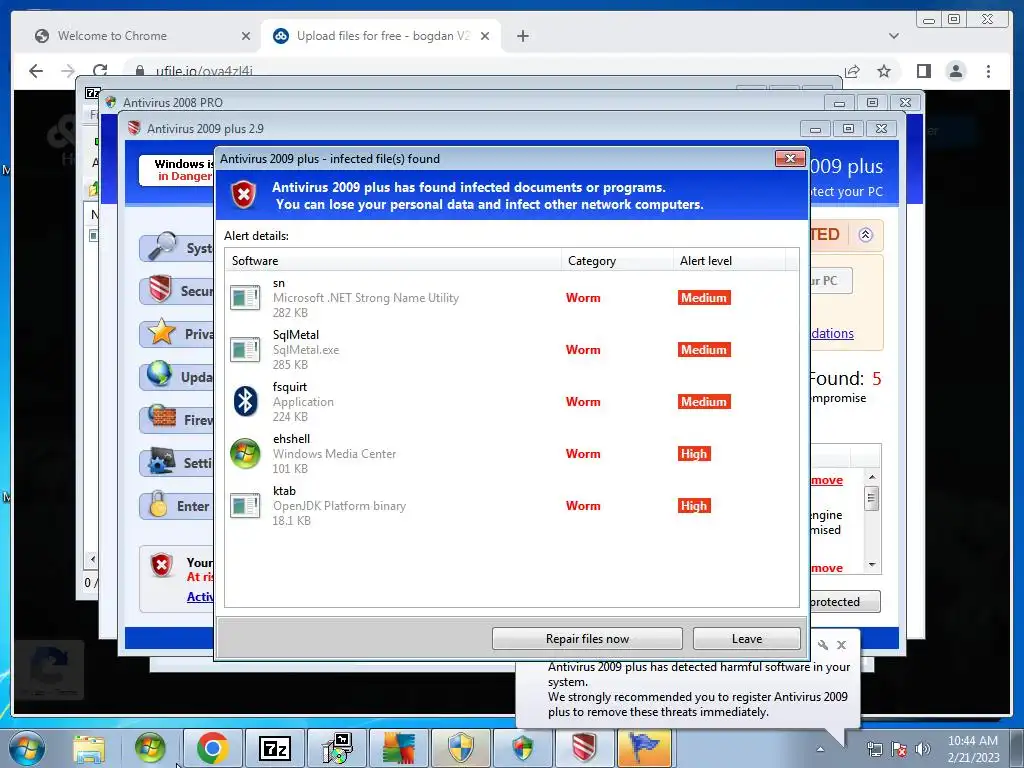The image size is (1024, 768).
Task: Click scroll up arrow in threat list
Action: [872, 477]
